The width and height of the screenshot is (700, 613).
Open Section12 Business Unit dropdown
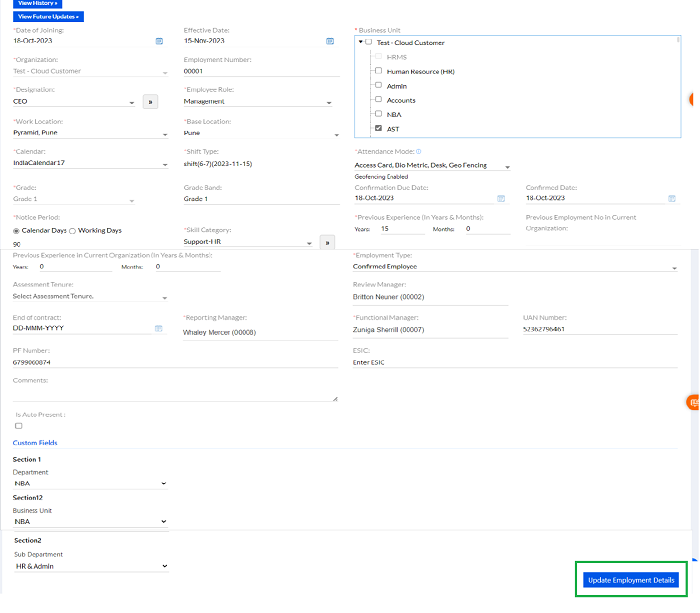(91, 521)
